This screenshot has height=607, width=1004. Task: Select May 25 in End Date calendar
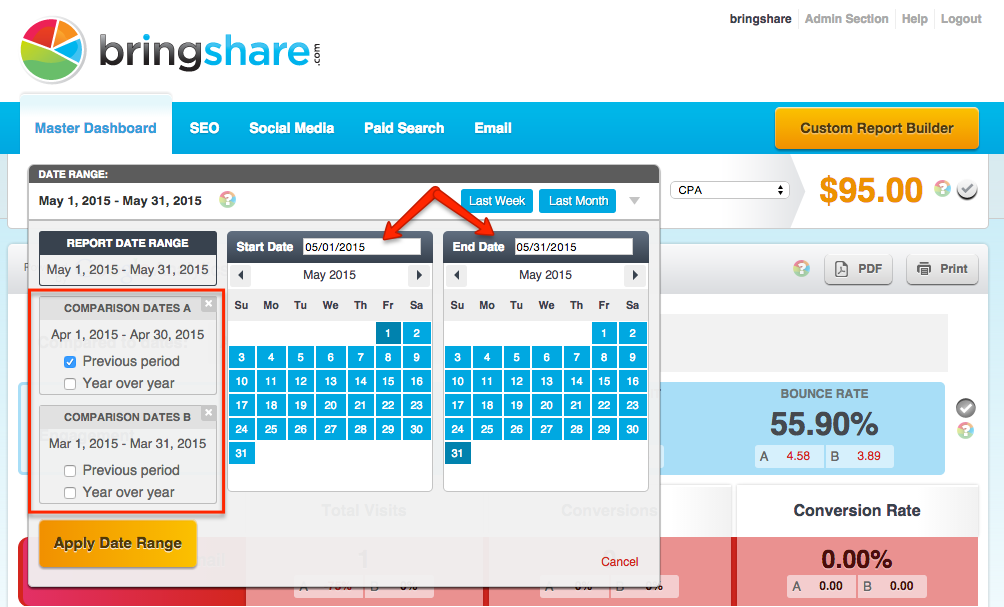point(487,429)
